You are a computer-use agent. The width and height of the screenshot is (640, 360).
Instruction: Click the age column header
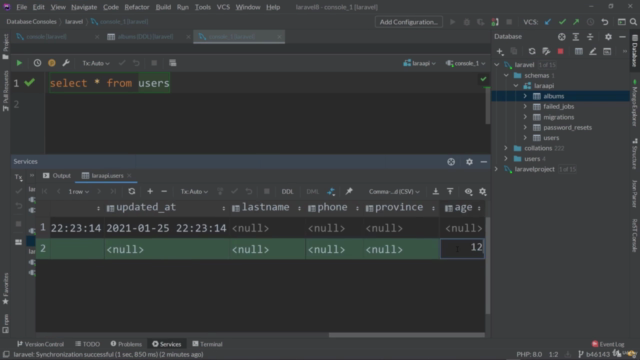[463, 208]
